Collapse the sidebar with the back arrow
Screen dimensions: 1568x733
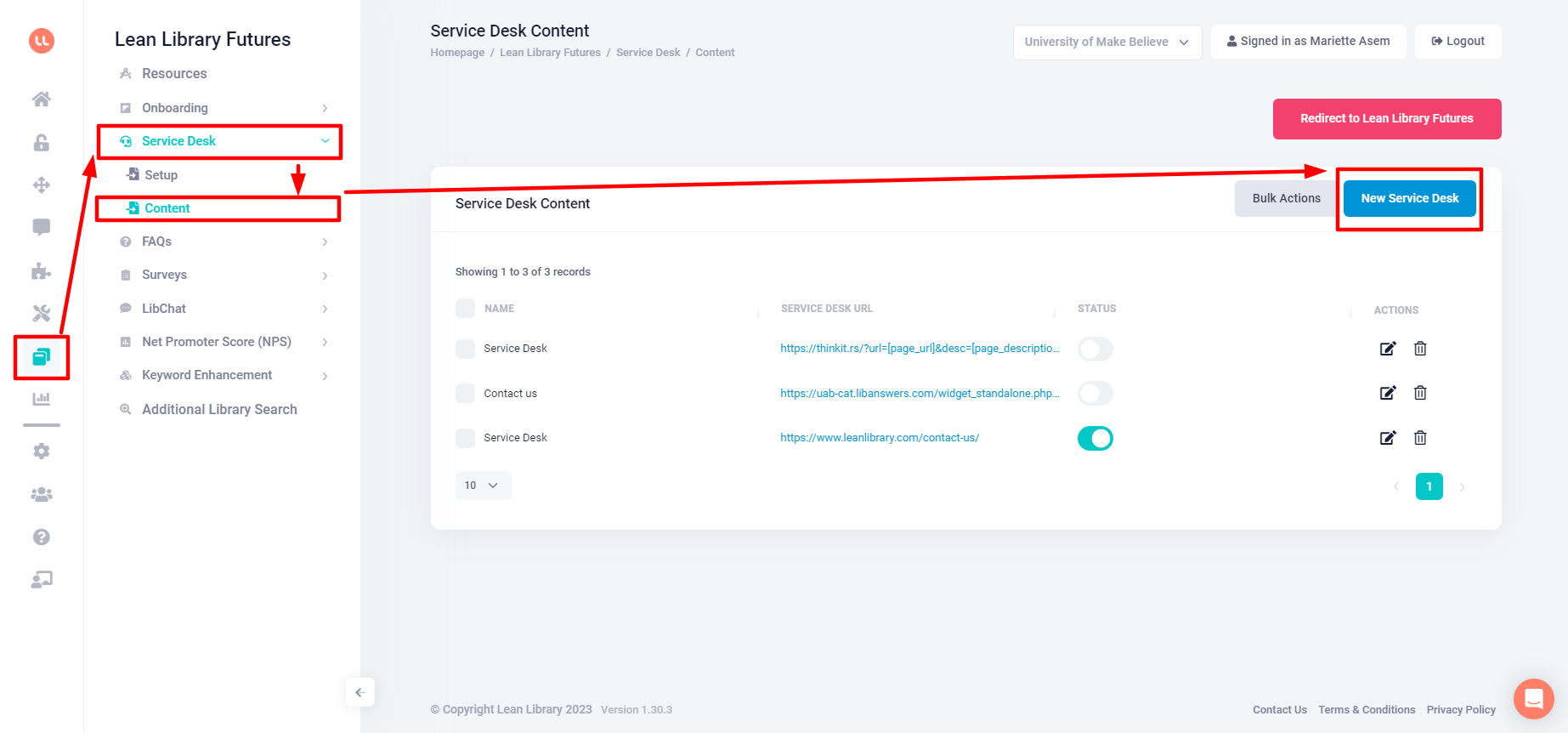(360, 692)
